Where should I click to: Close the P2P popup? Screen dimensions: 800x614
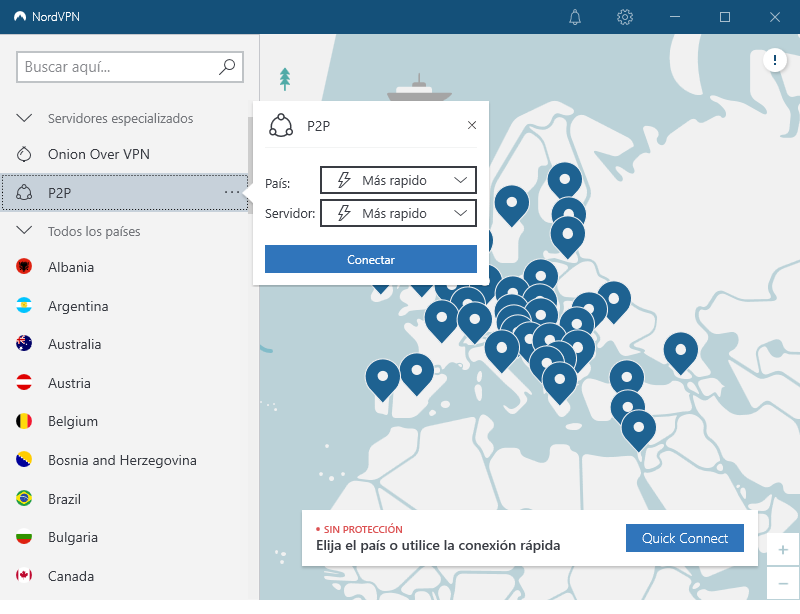point(471,125)
